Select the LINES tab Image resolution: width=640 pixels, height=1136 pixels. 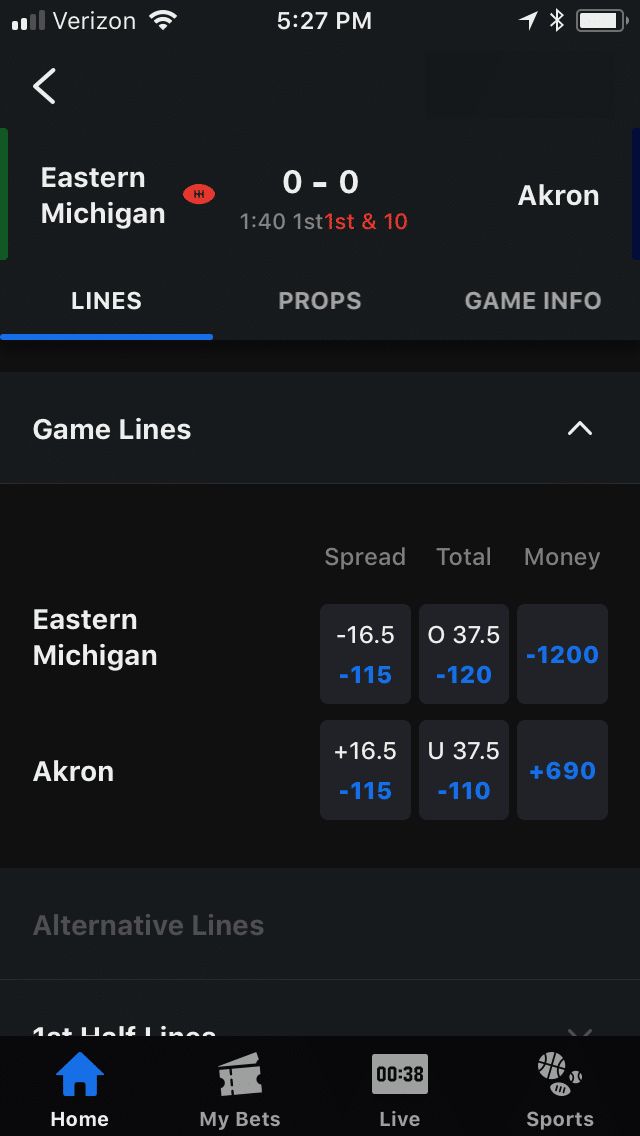pyautogui.click(x=107, y=301)
